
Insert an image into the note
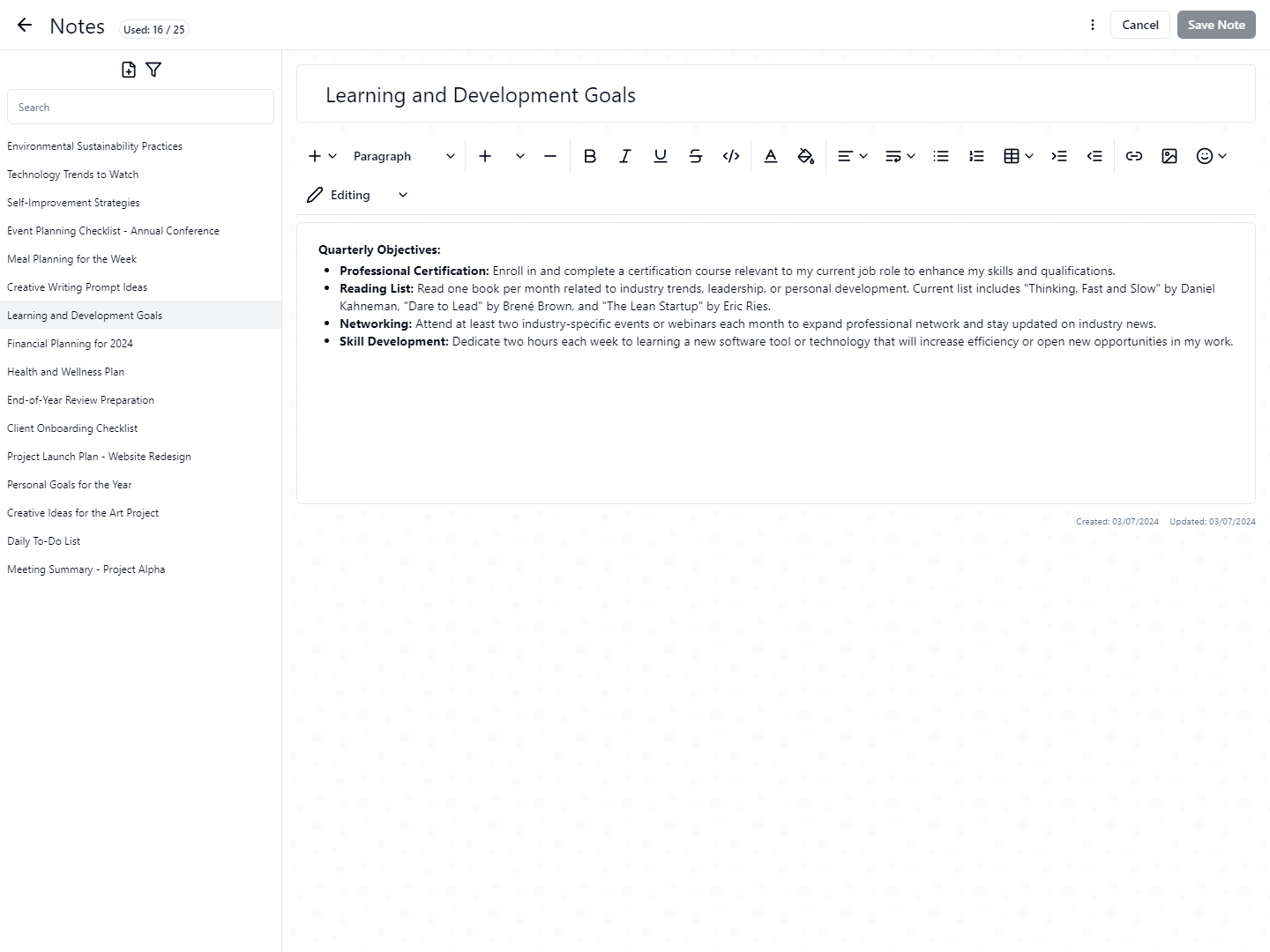click(x=1169, y=156)
